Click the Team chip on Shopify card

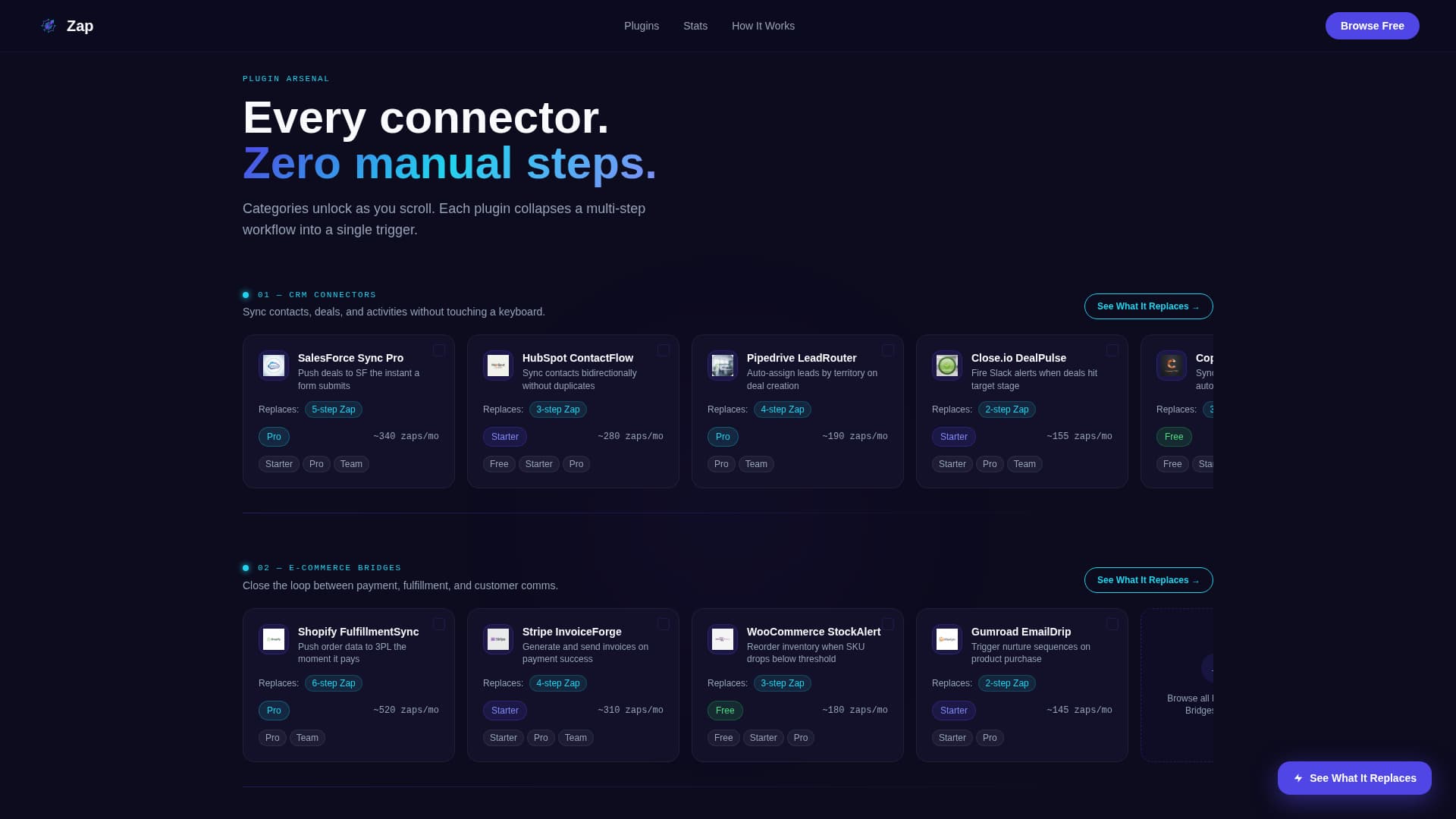pos(307,738)
